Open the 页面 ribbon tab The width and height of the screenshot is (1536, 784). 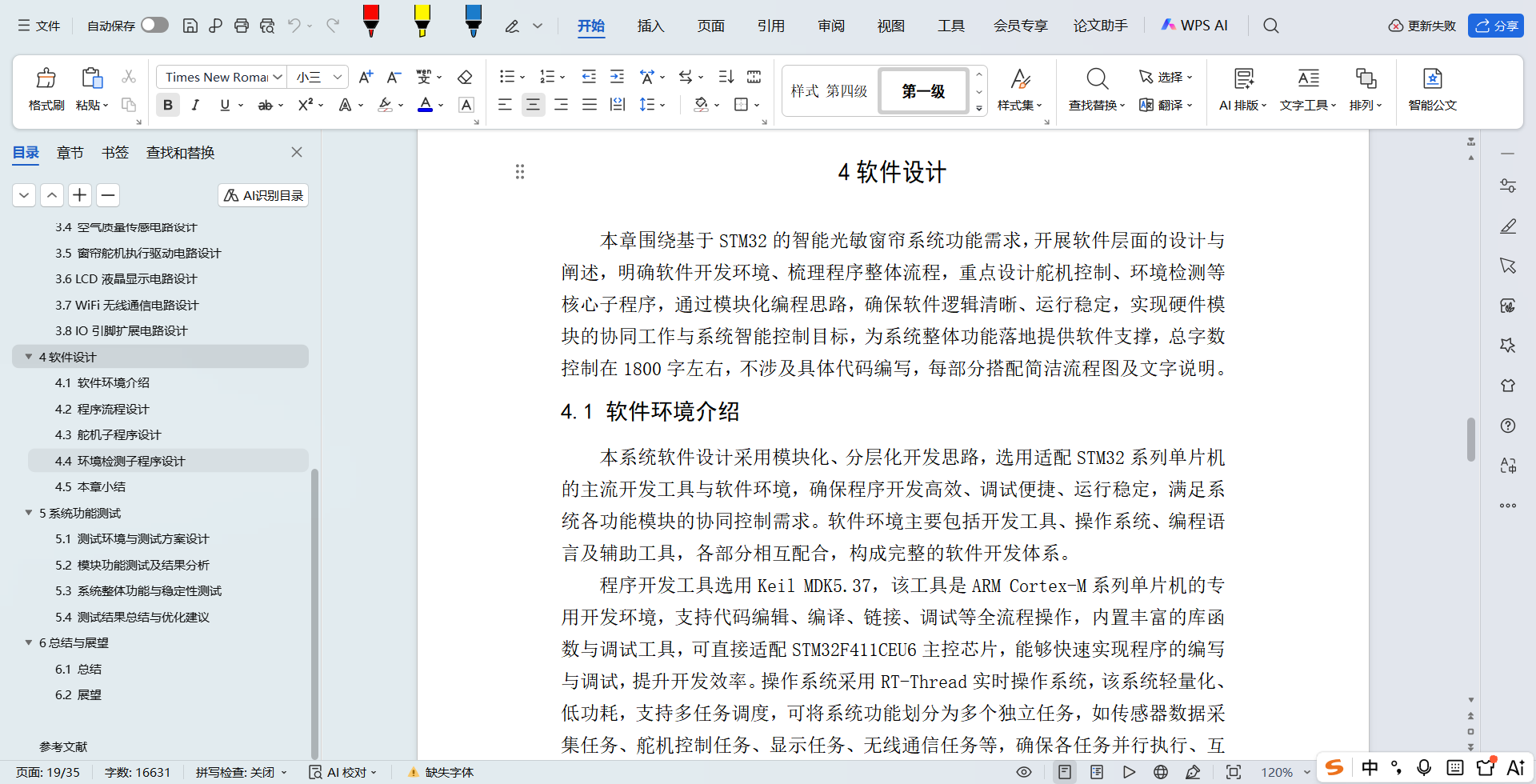tap(710, 26)
